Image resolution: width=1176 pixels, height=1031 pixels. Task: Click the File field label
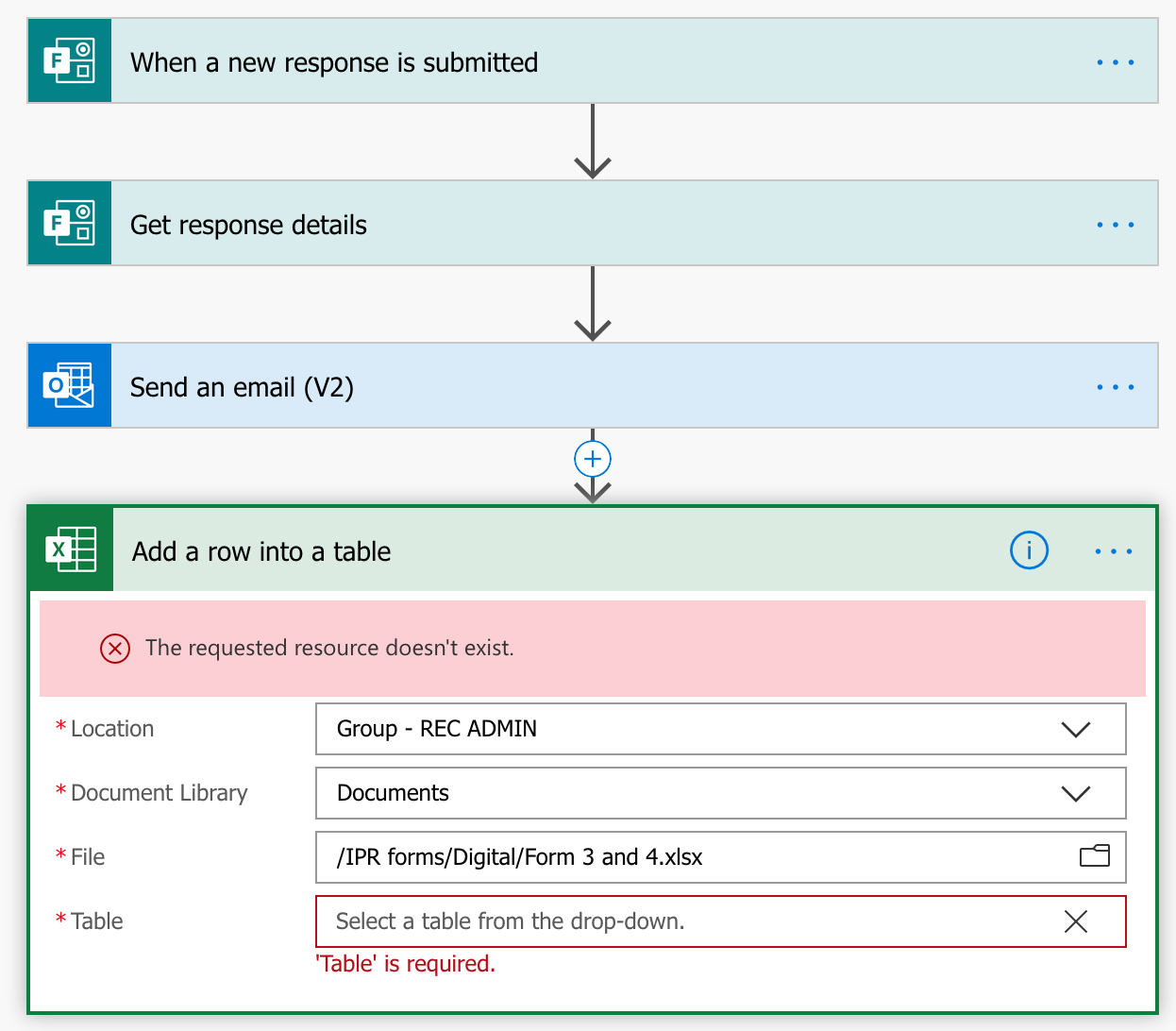coord(88,857)
